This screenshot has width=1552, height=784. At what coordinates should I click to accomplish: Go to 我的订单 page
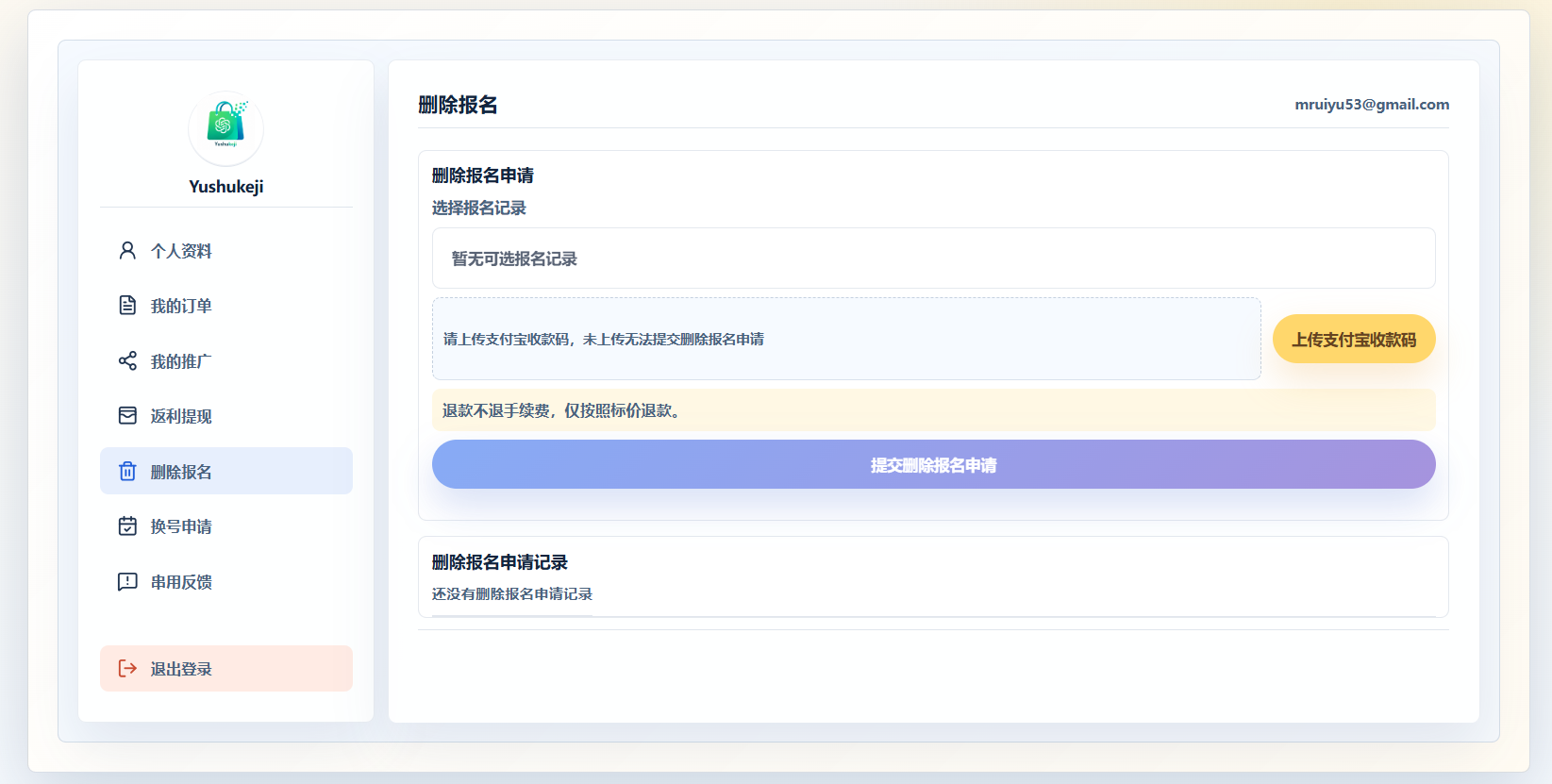[x=226, y=306]
